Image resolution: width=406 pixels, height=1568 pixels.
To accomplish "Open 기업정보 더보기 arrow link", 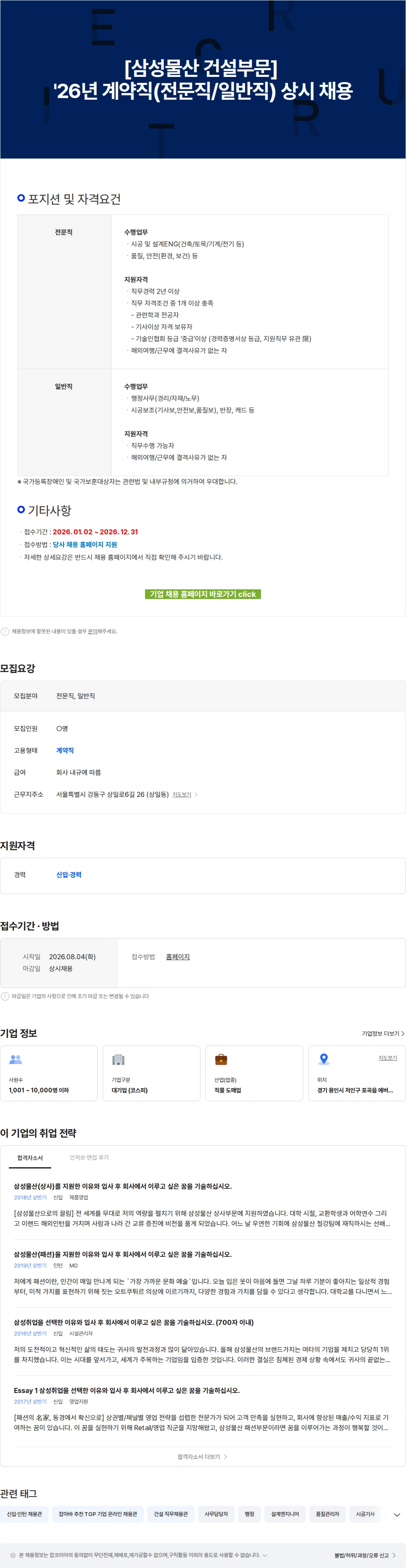I will [383, 1034].
